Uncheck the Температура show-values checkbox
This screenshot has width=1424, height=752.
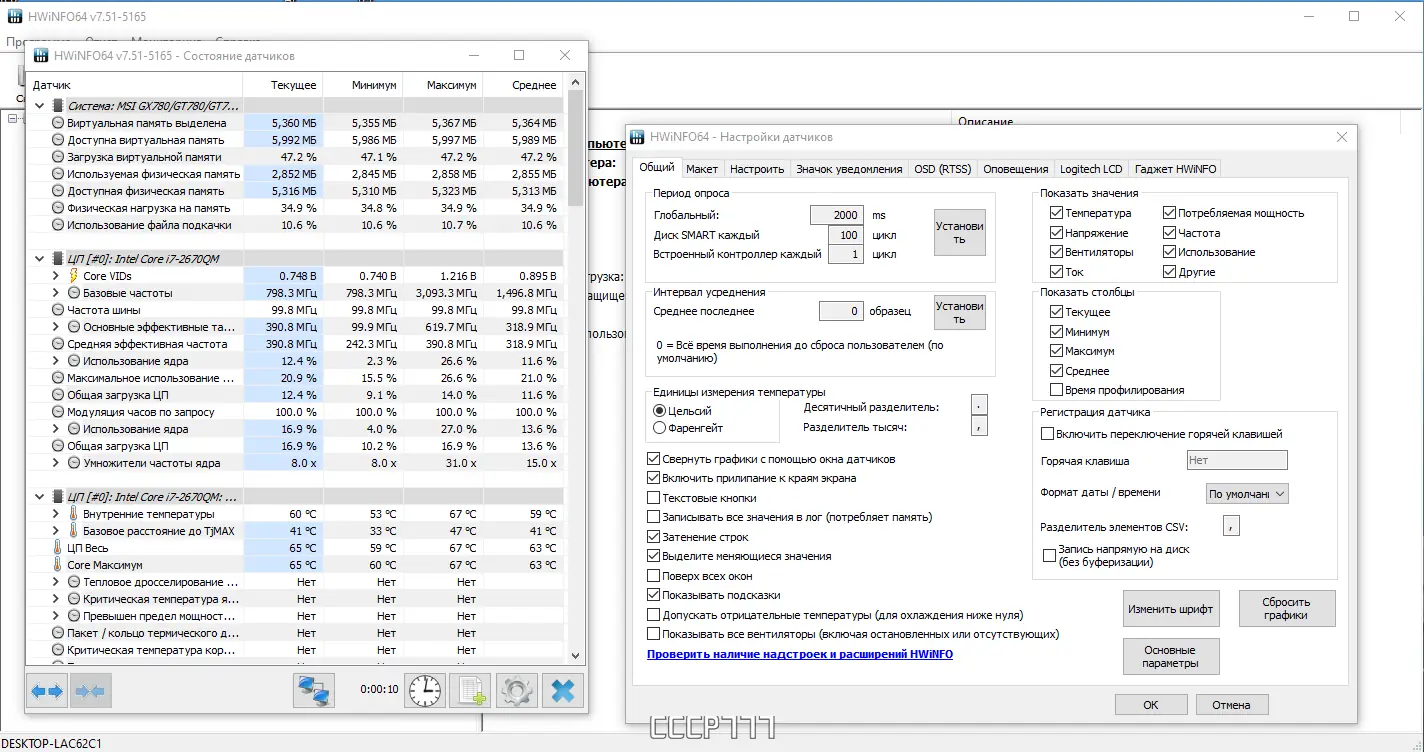[x=1057, y=213]
